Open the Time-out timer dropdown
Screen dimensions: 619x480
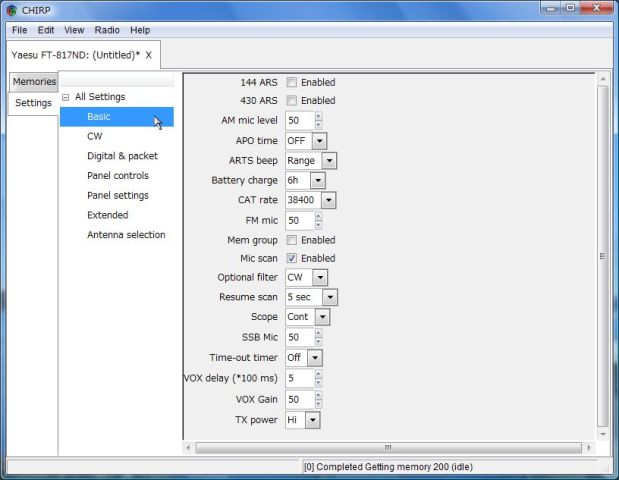tap(315, 358)
